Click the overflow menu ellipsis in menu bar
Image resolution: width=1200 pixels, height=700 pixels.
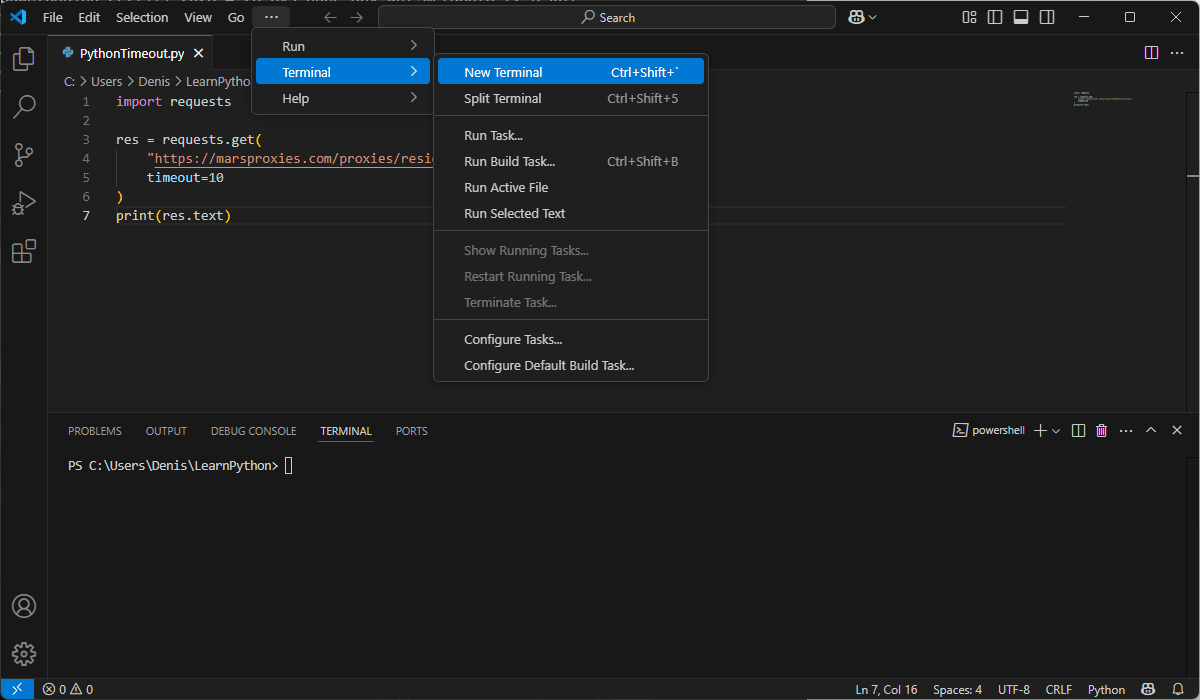coord(271,17)
